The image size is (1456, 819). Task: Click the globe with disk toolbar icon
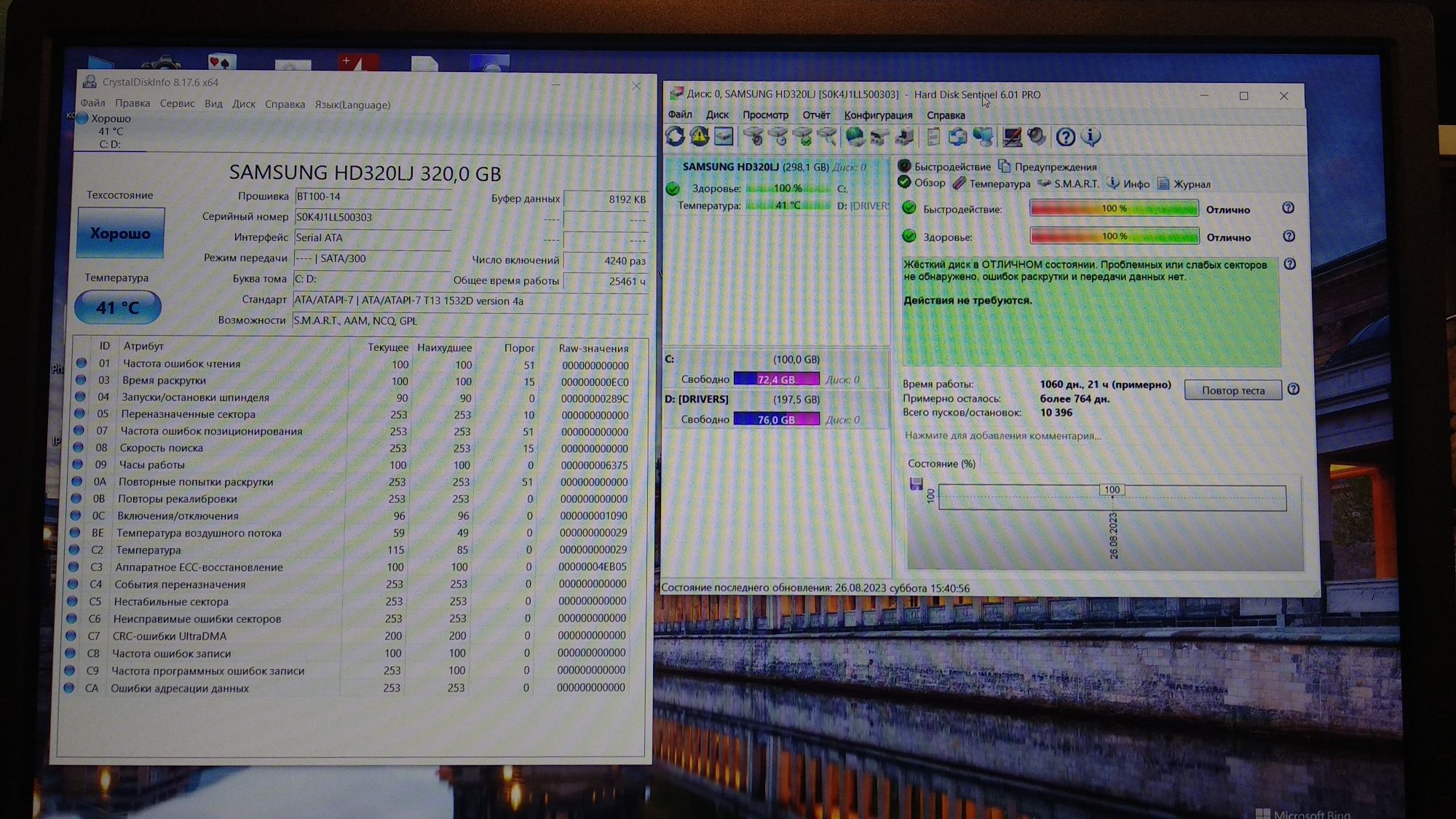click(855, 137)
